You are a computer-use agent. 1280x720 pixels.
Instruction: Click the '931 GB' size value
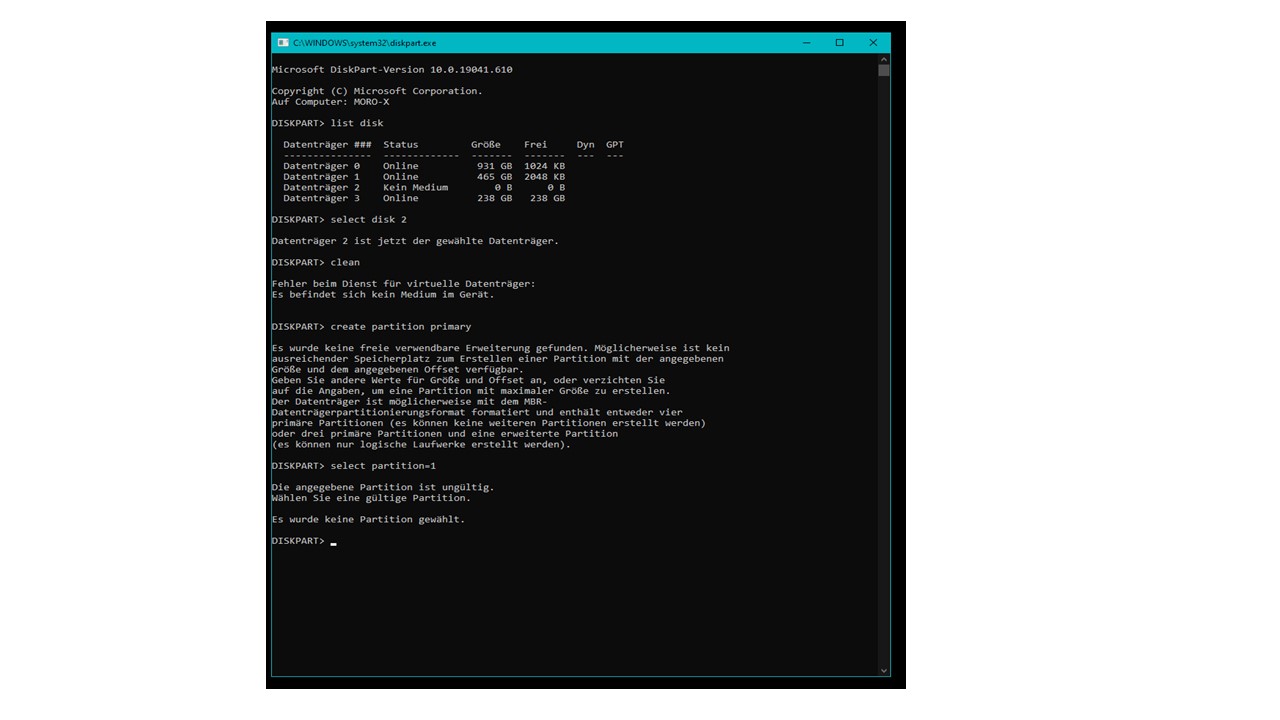pos(494,166)
